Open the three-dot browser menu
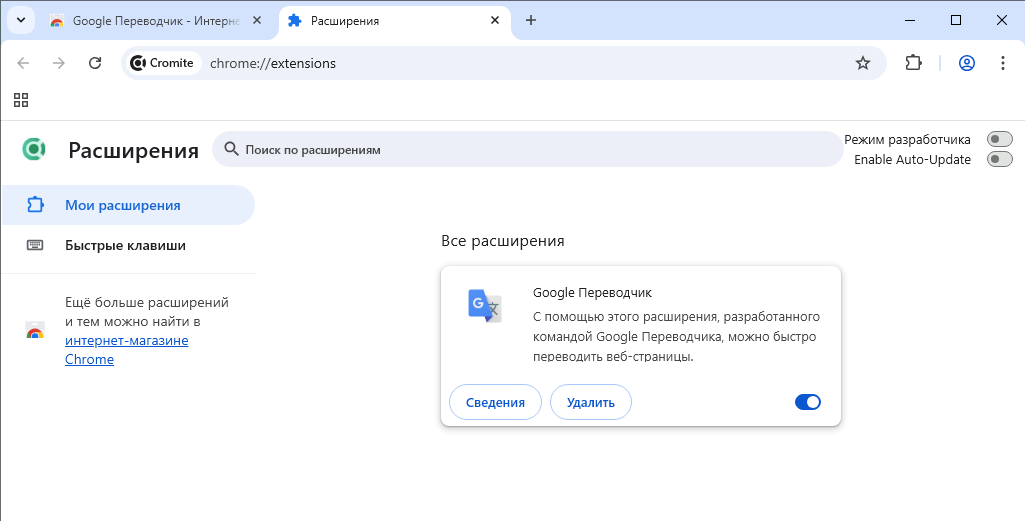 1003,63
